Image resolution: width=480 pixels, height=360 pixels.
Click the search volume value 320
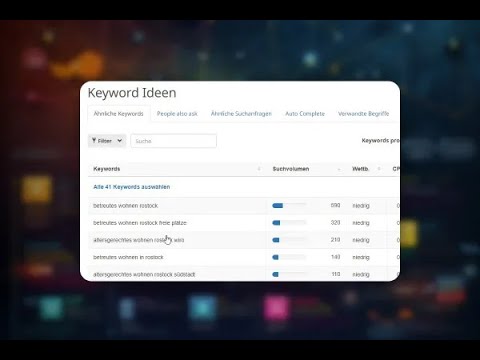point(335,223)
